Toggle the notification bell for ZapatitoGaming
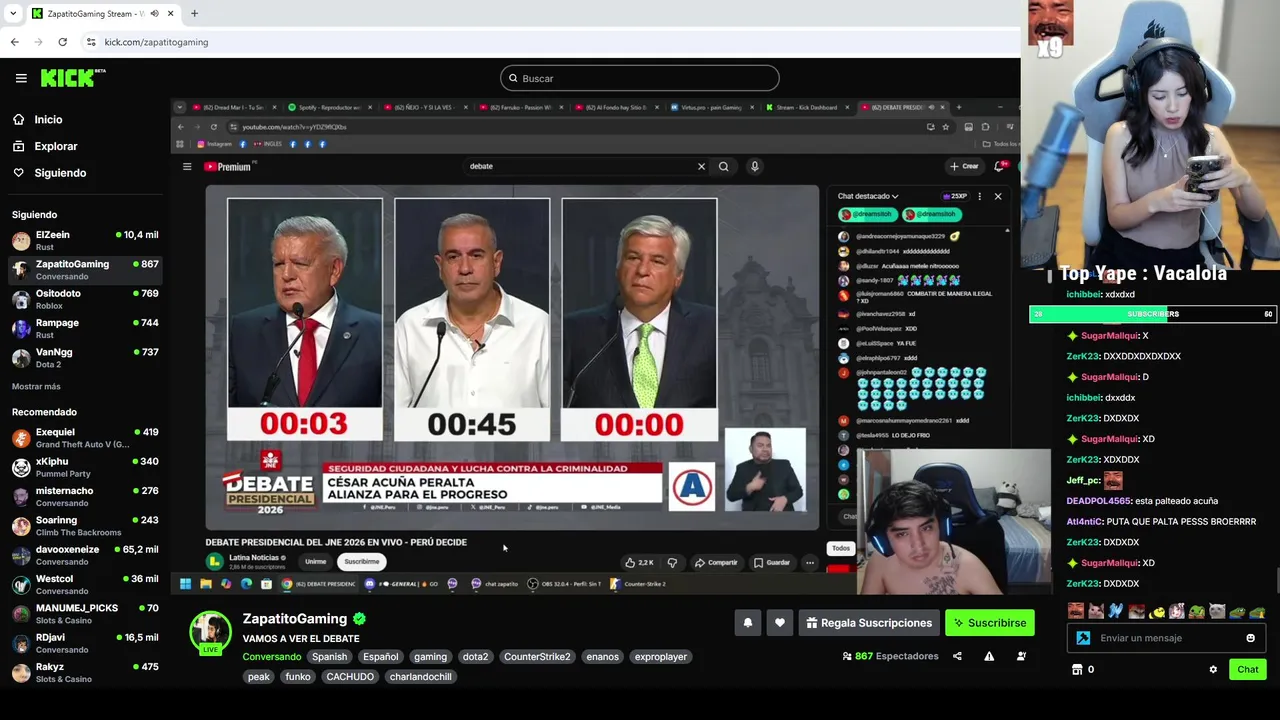 pyautogui.click(x=747, y=623)
